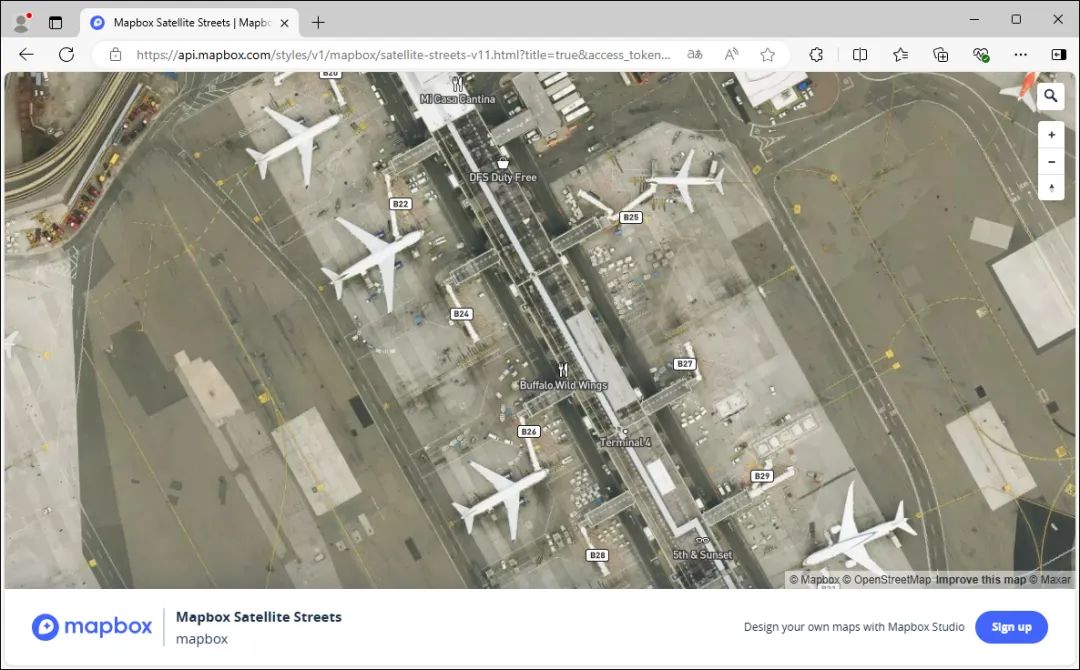Screen dimensions: 1080x670
Task: Add page to favorites star icon
Action: 767,54
